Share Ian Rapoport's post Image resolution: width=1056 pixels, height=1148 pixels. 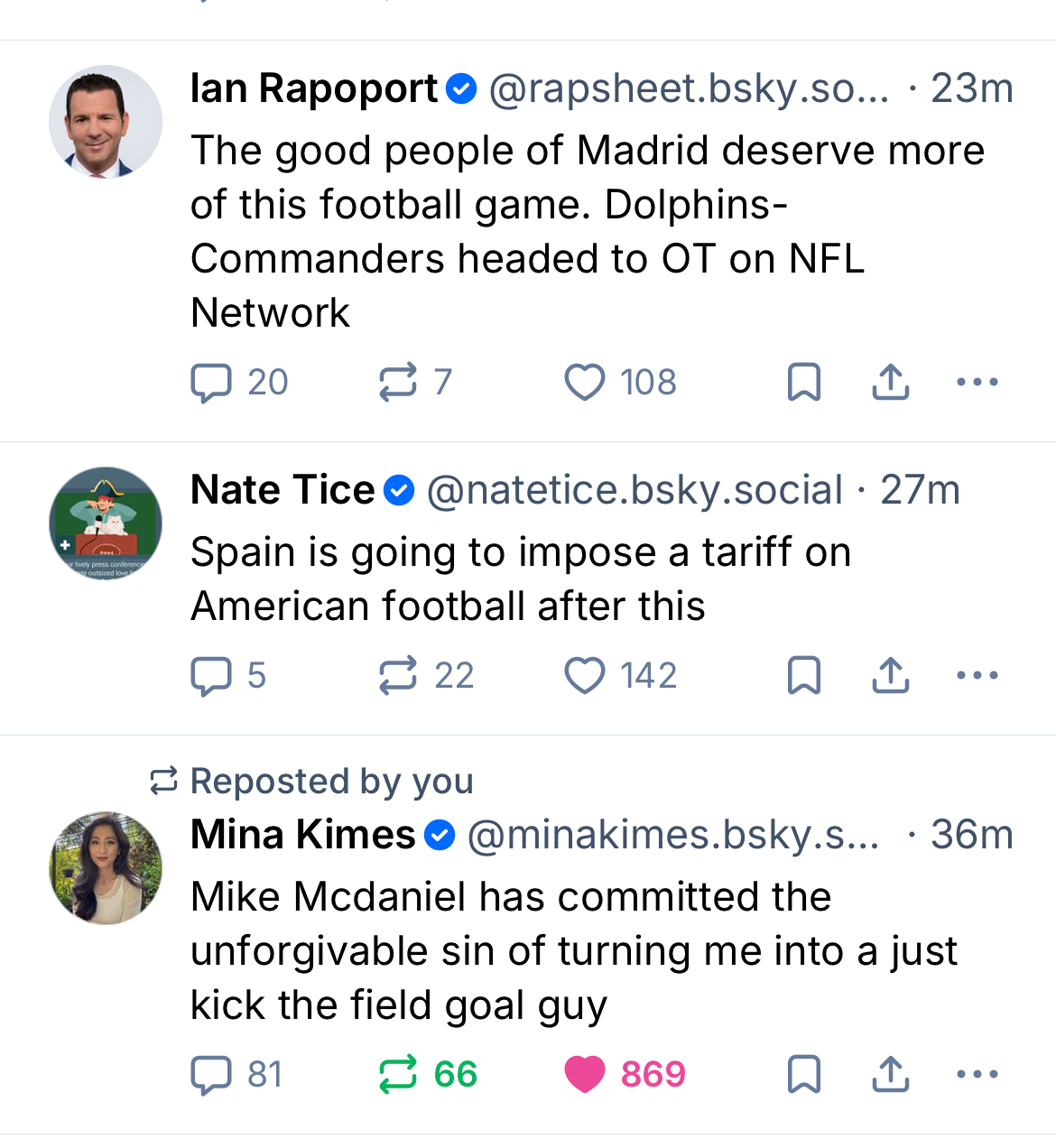890,382
